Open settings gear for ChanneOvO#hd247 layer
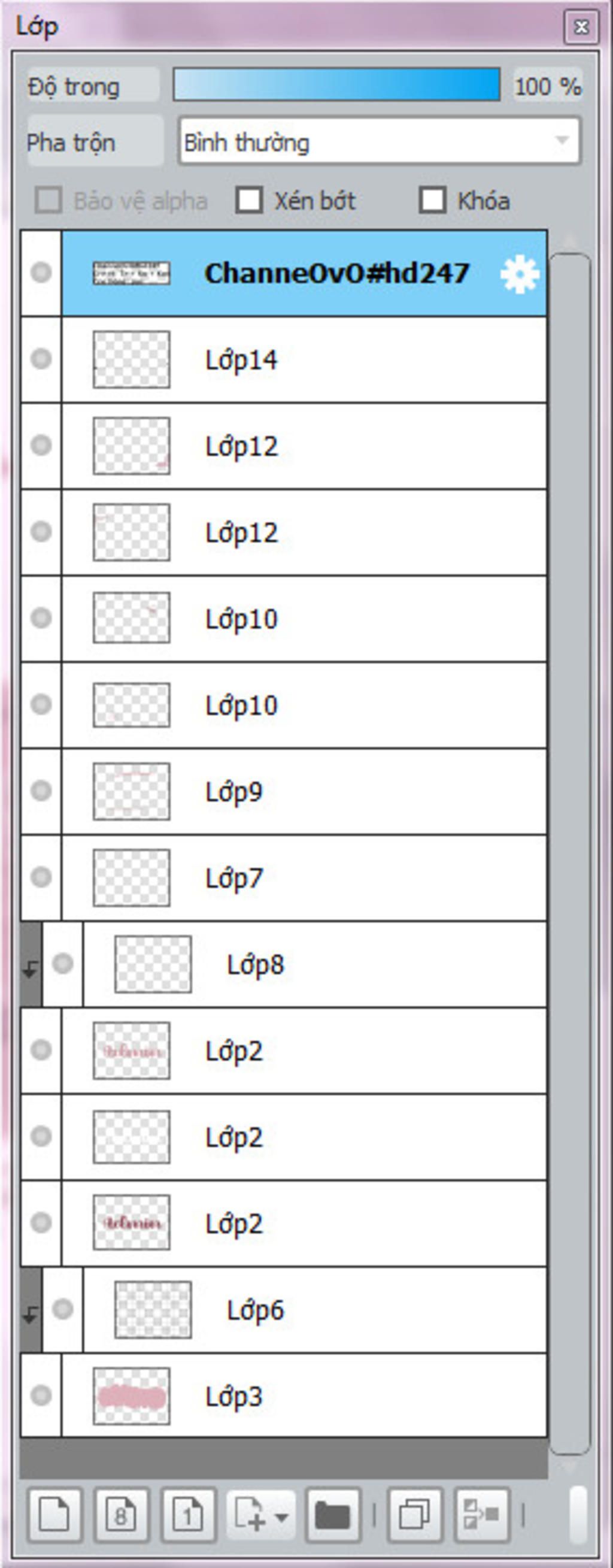Viewport: 613px width, 1568px height. pyautogui.click(x=520, y=274)
